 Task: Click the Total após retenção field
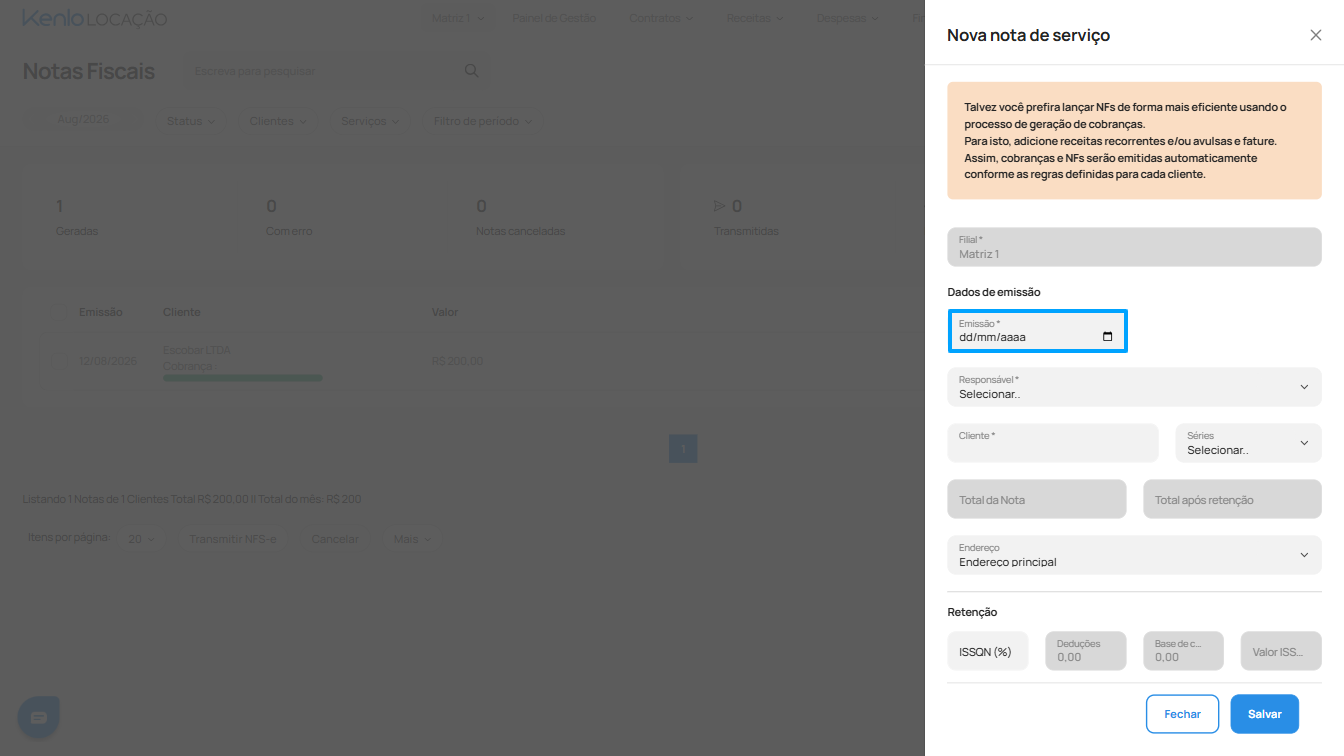[1232, 499]
